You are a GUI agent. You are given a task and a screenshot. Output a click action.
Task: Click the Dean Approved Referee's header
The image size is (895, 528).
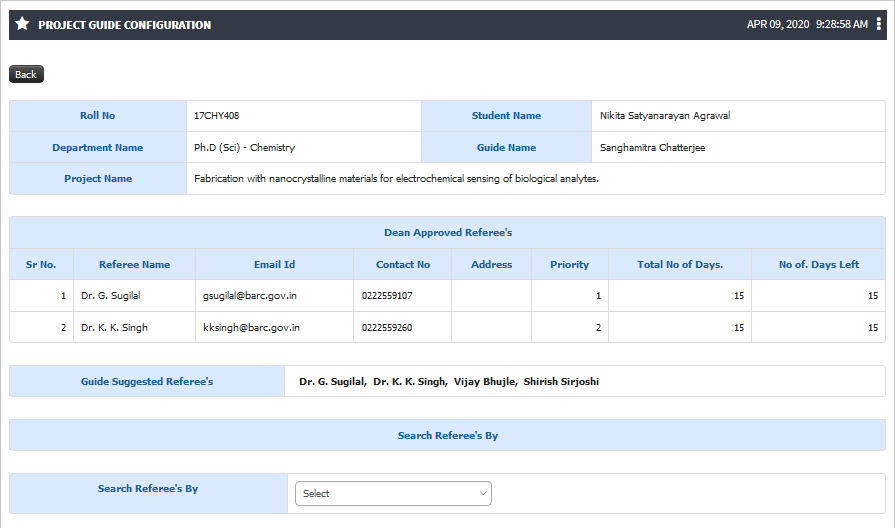point(448,232)
